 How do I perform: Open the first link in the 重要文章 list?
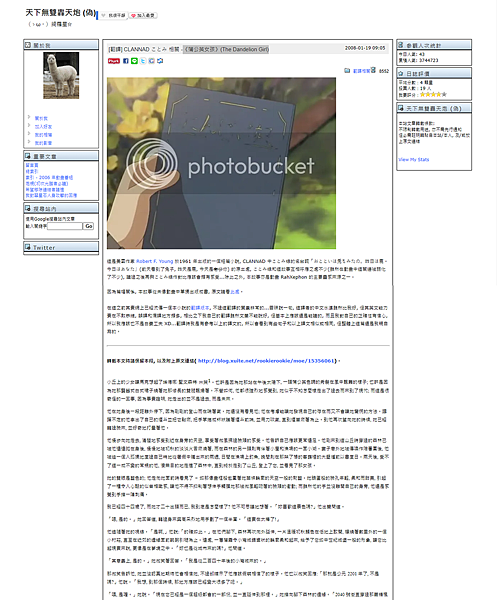pyautogui.click(x=32, y=165)
